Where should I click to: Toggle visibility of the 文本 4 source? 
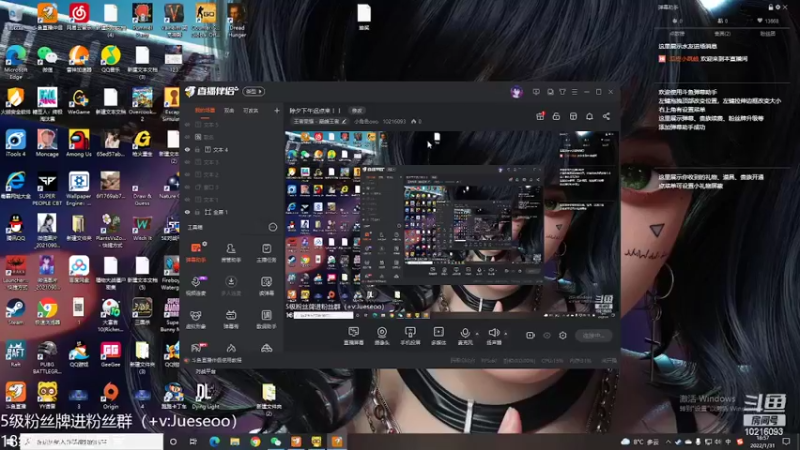point(187,150)
